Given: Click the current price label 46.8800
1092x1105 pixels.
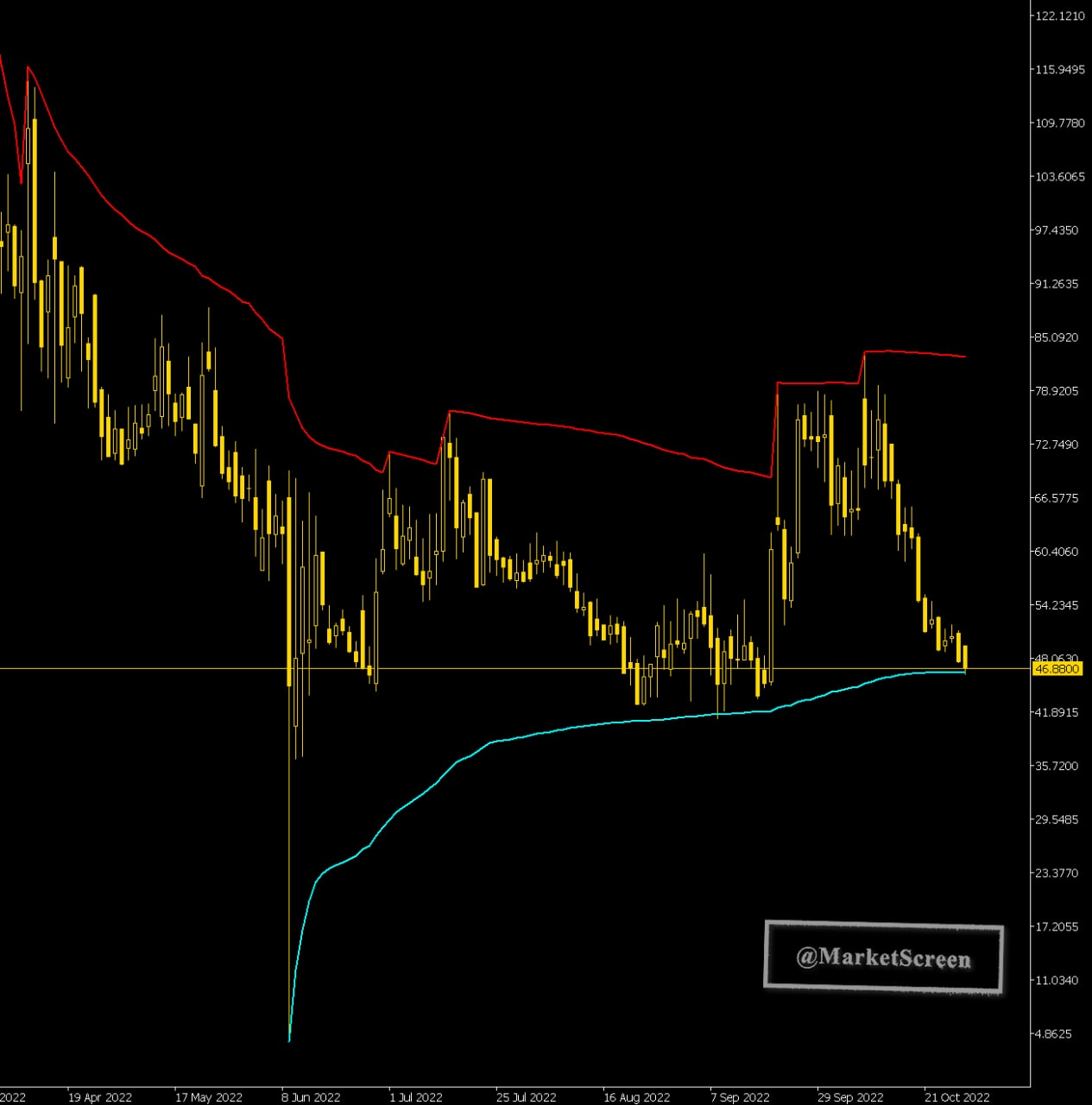Looking at the screenshot, I should pyautogui.click(x=1057, y=669).
